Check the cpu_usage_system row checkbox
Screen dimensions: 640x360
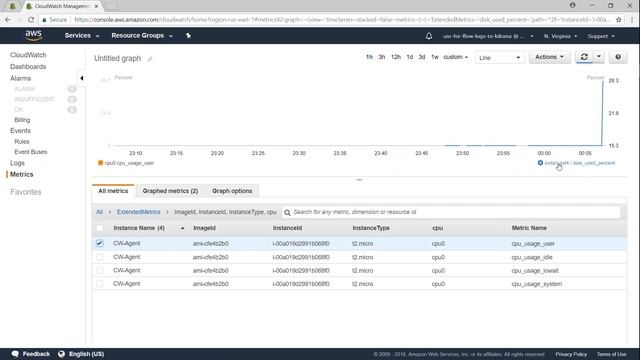tap(100, 284)
